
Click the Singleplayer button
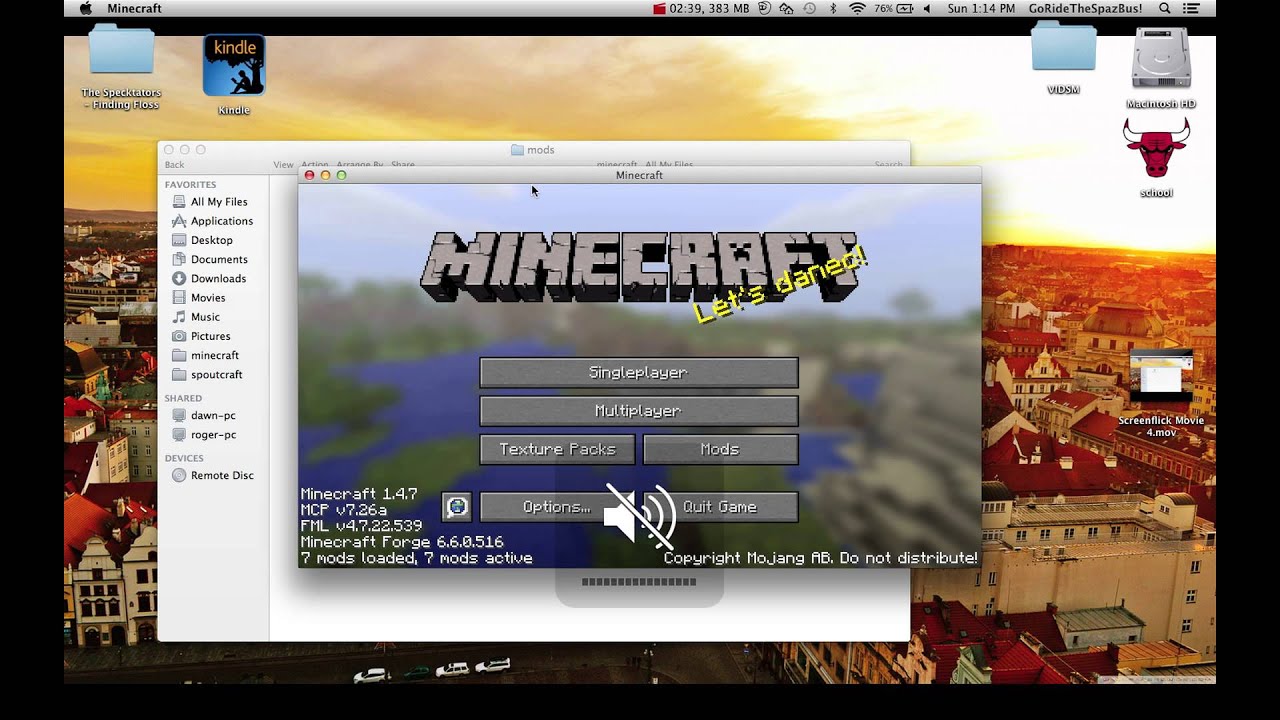coord(639,373)
